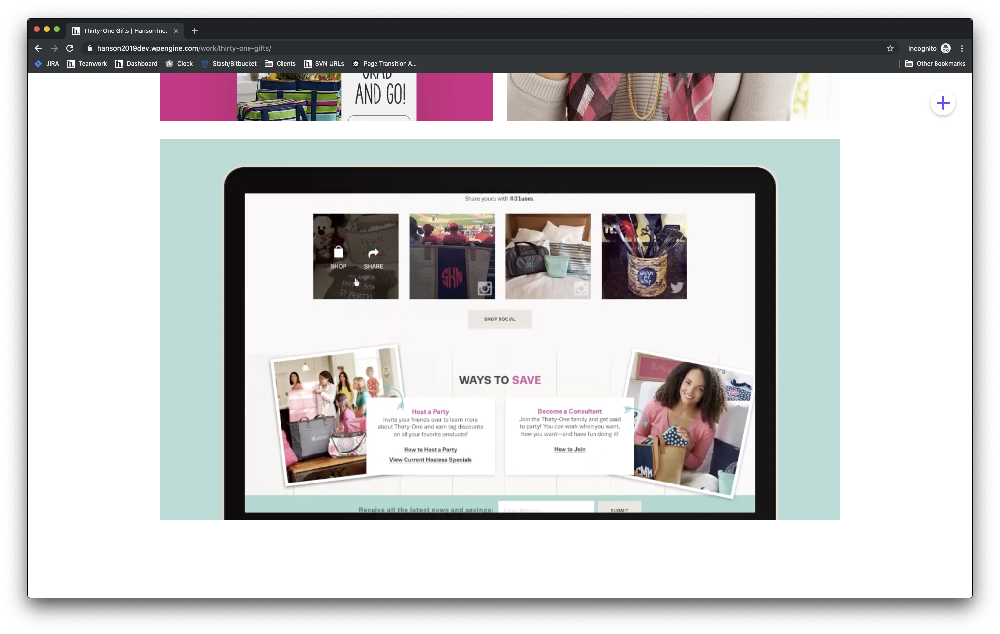Open the Page Transition bookmark

[384, 64]
